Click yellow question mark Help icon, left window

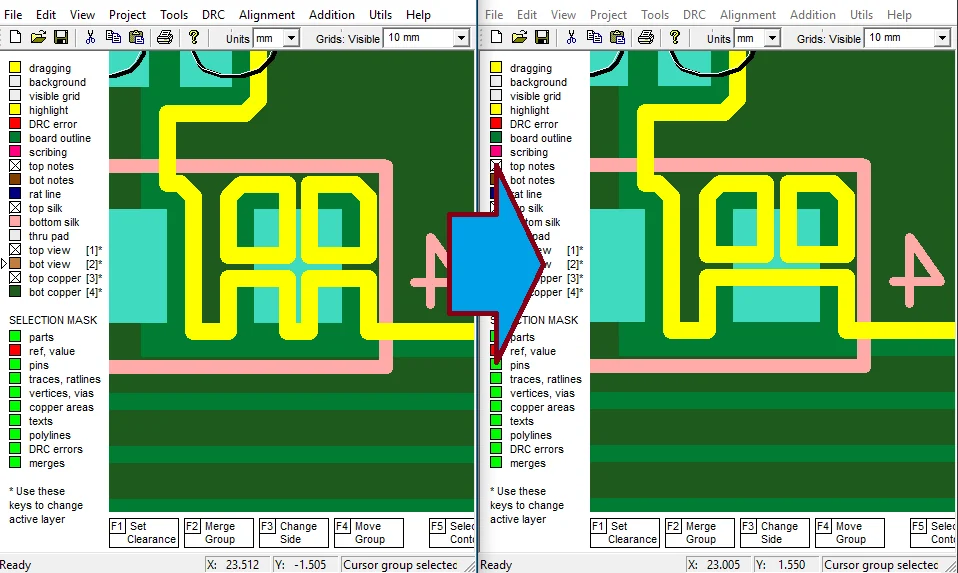point(194,38)
